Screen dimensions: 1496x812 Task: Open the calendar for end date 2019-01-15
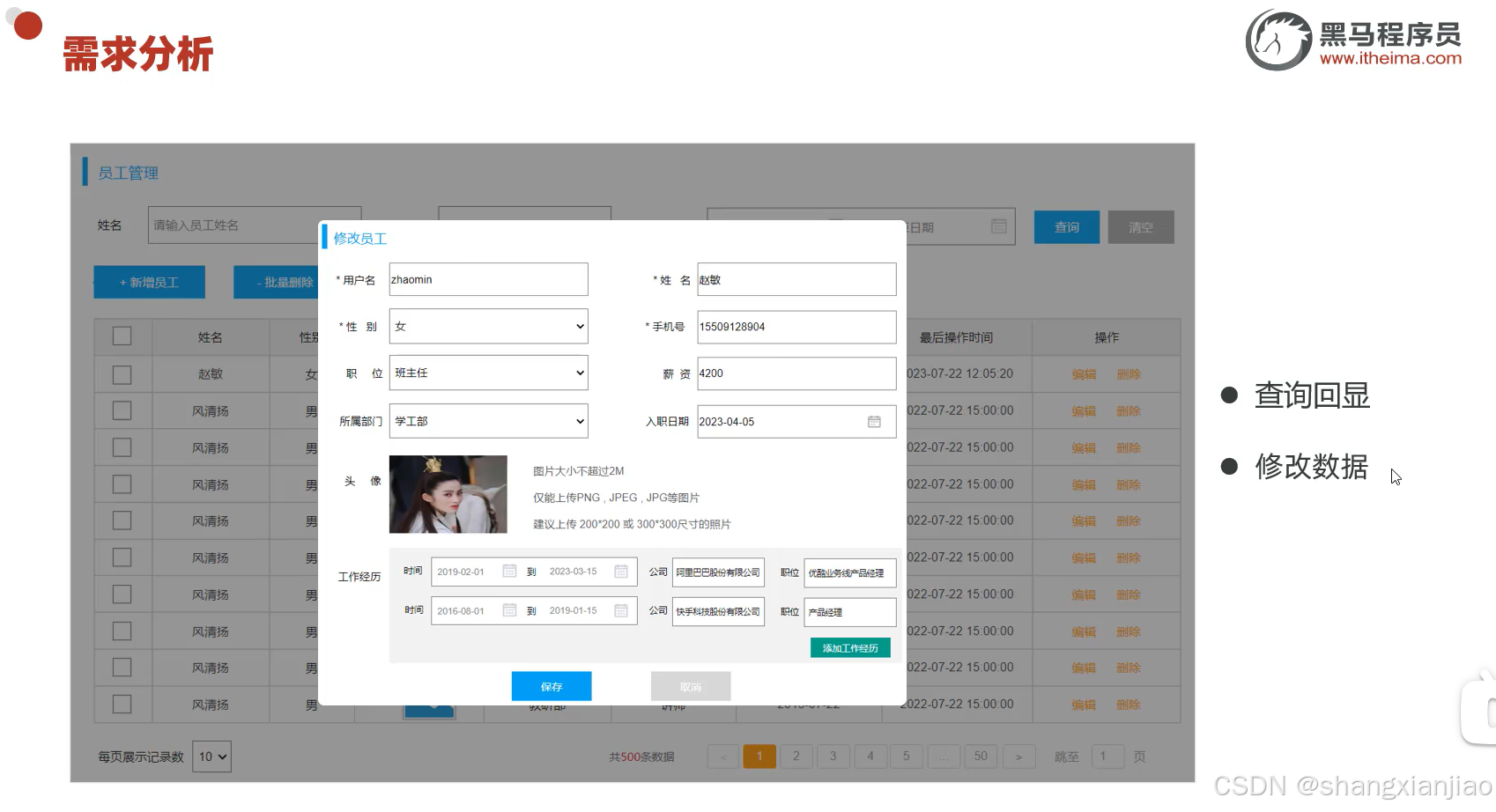pyautogui.click(x=619, y=610)
